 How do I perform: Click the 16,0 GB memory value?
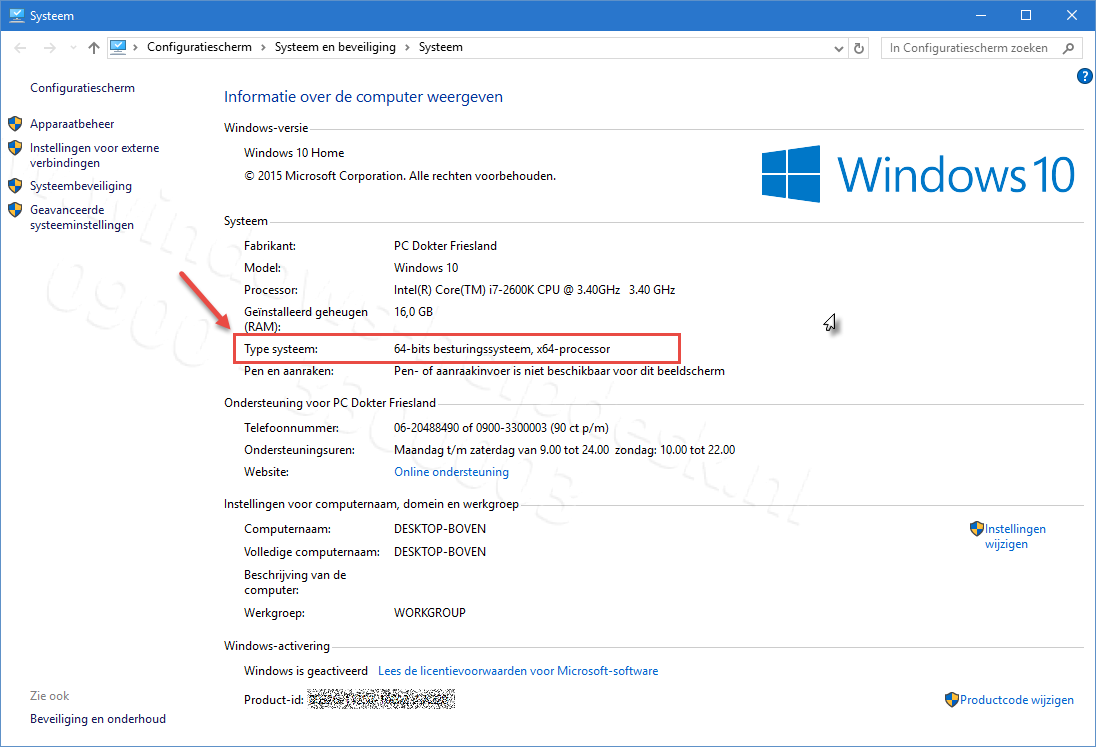coord(413,312)
